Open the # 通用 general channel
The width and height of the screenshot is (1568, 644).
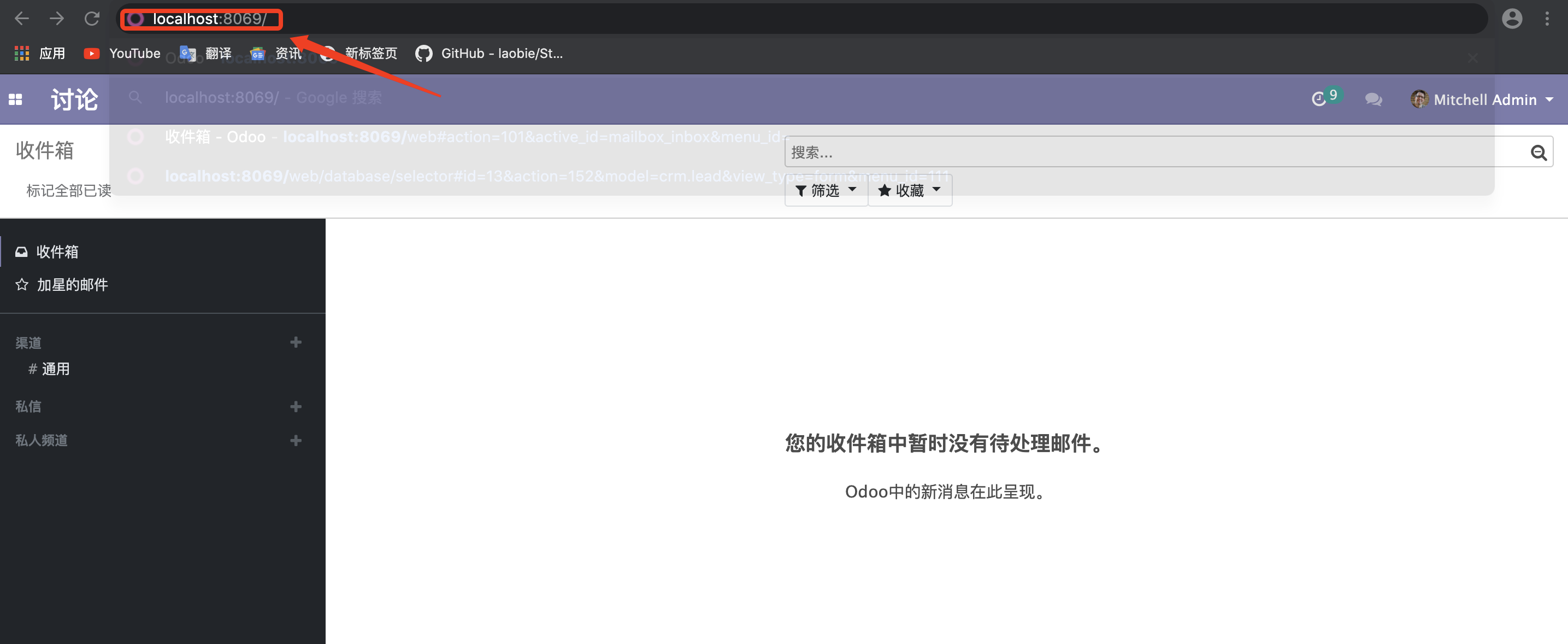(x=55, y=369)
